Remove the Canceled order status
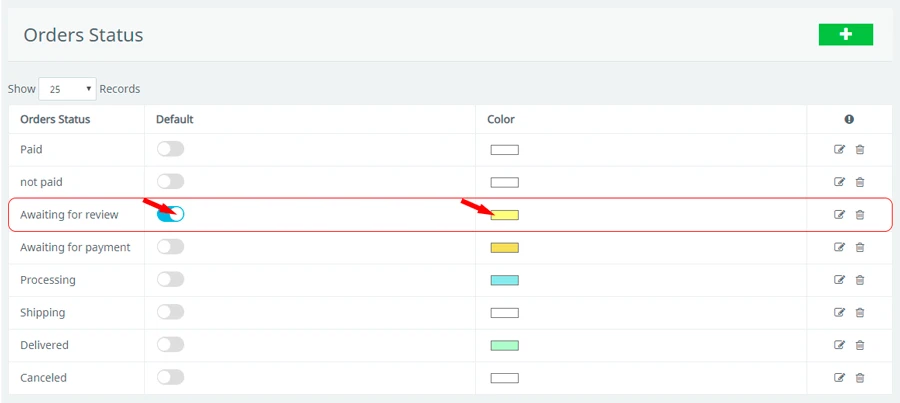This screenshot has width=900, height=403. [x=860, y=378]
